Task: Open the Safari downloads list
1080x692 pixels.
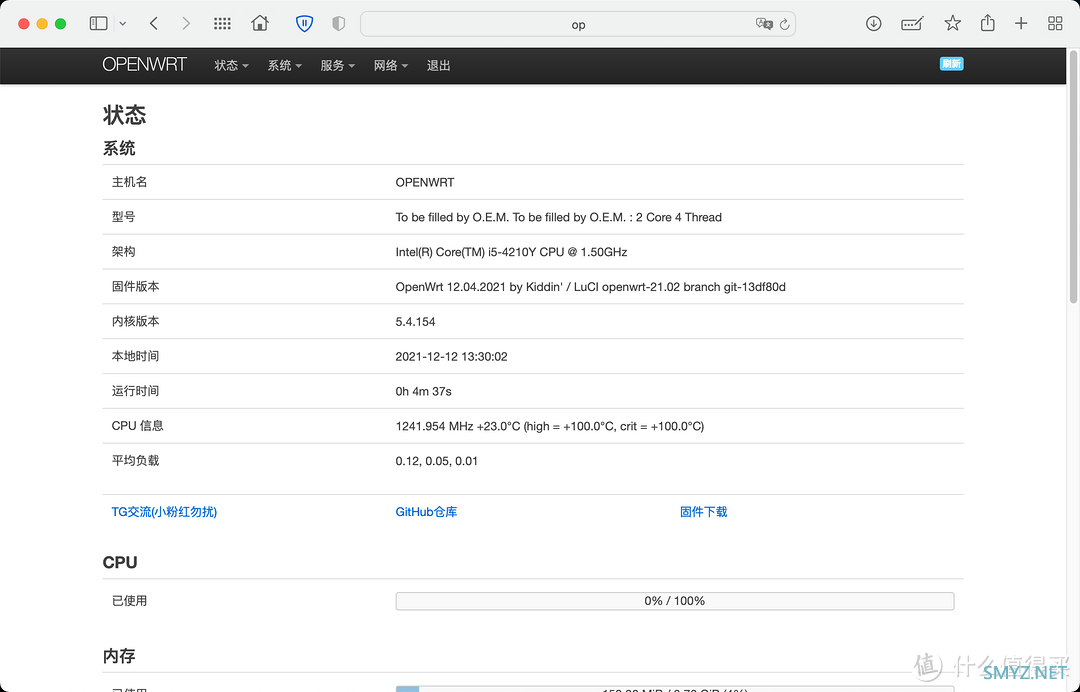Action: point(873,23)
